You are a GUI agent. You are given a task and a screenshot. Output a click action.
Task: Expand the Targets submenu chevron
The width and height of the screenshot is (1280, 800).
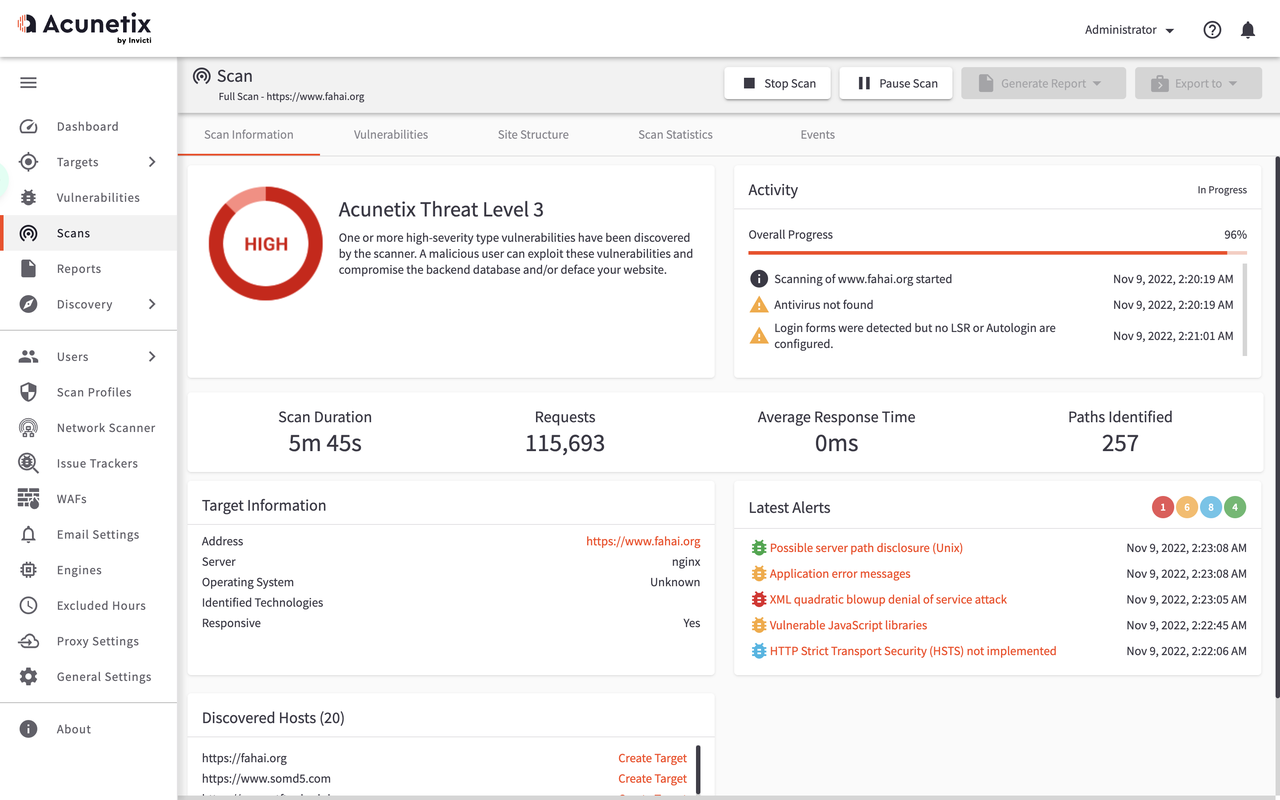152,162
